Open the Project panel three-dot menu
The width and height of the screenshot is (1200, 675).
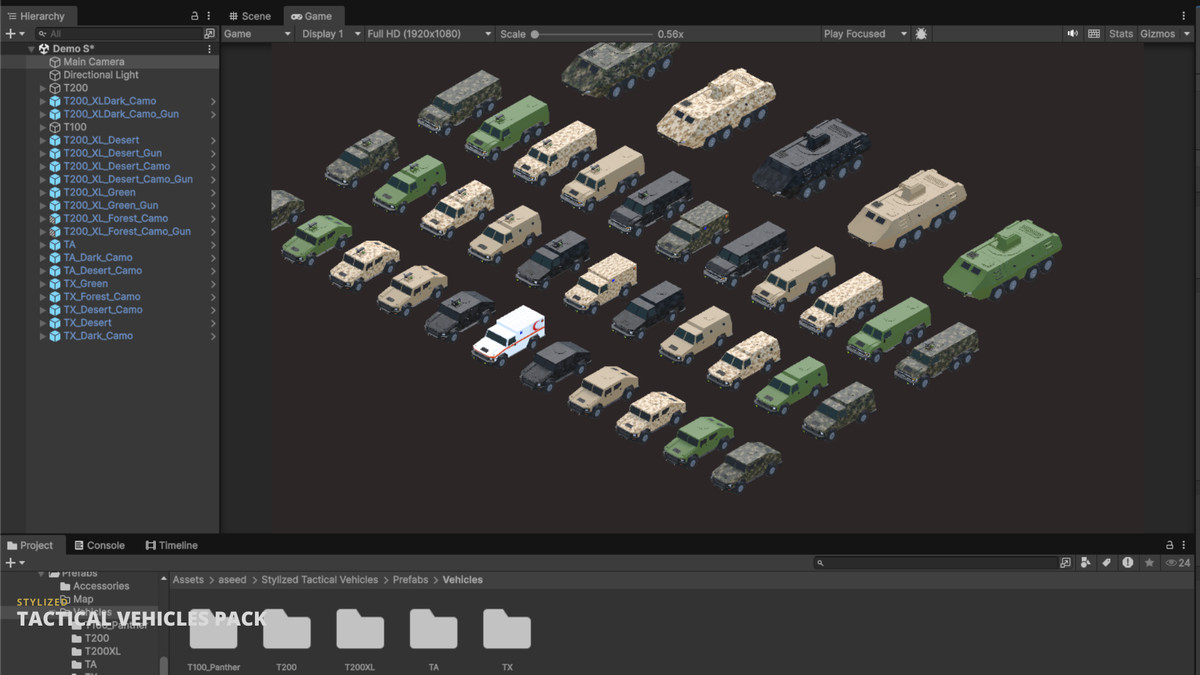(1185, 545)
